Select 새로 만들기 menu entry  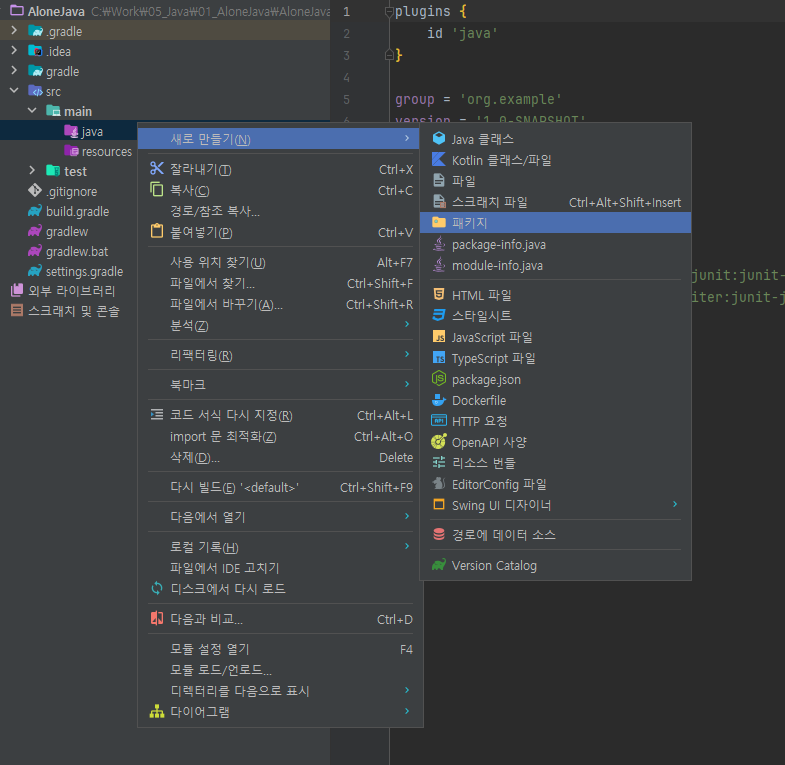[x=280, y=139]
